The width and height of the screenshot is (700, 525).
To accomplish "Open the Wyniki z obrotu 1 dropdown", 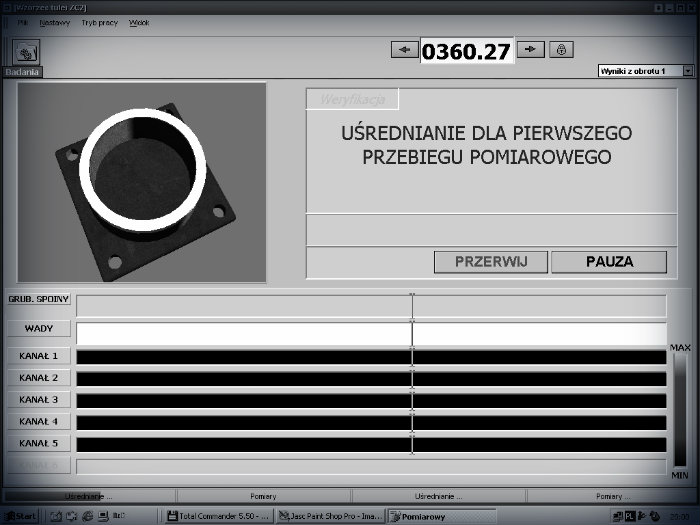I will pos(645,72).
